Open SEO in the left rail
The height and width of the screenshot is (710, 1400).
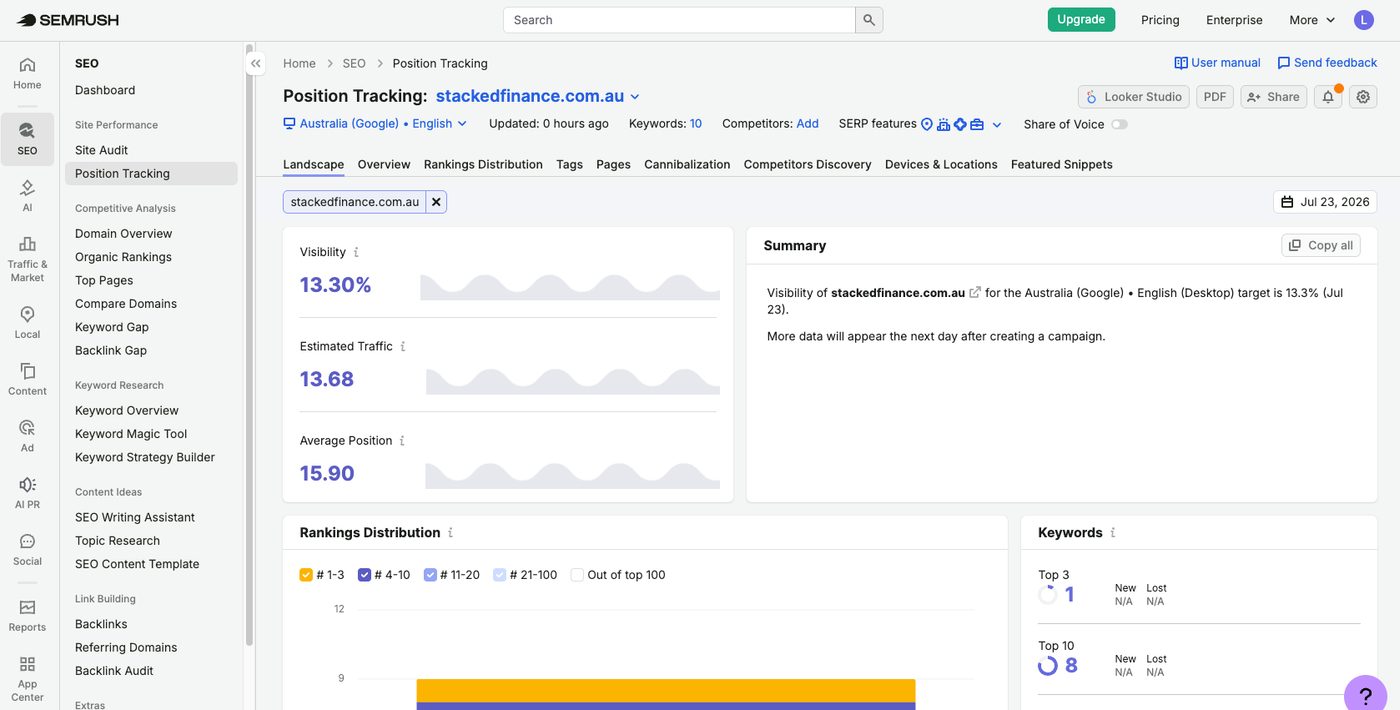click(x=27, y=138)
